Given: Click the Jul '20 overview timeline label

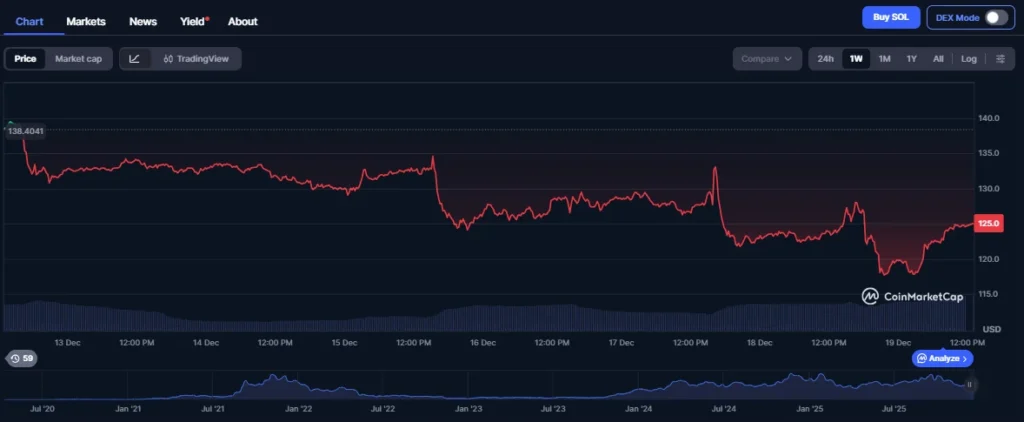Looking at the screenshot, I should (42, 409).
